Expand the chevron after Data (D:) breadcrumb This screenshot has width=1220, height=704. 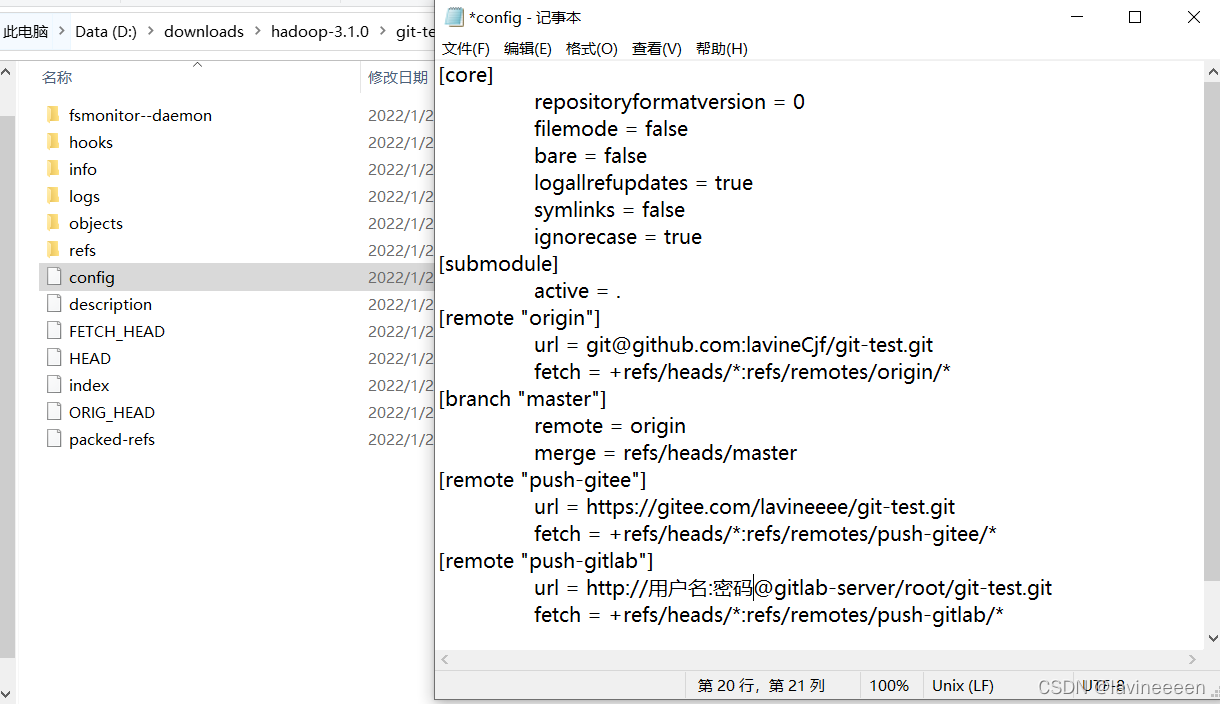tap(150, 31)
